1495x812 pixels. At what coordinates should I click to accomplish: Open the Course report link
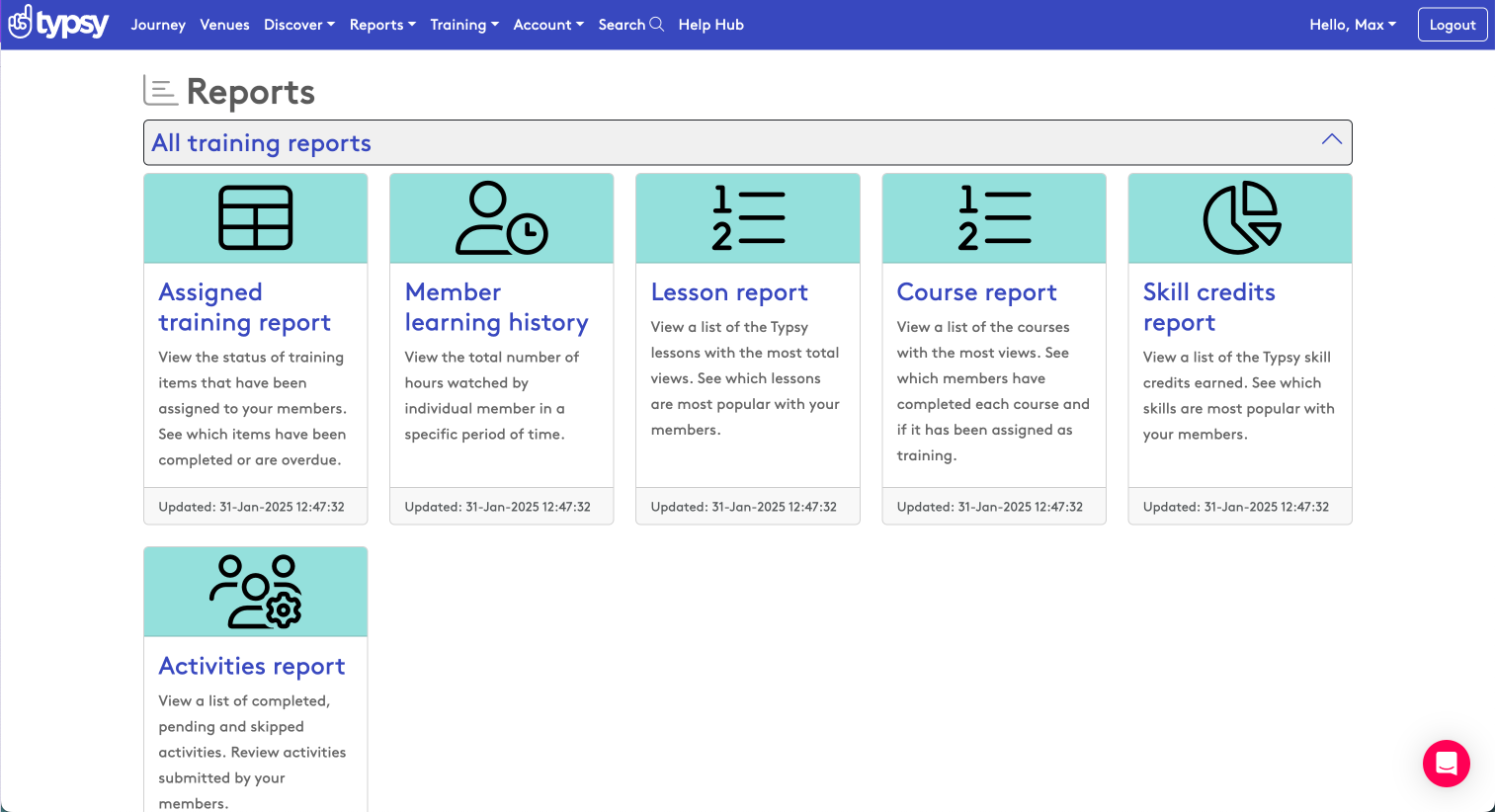point(977,292)
